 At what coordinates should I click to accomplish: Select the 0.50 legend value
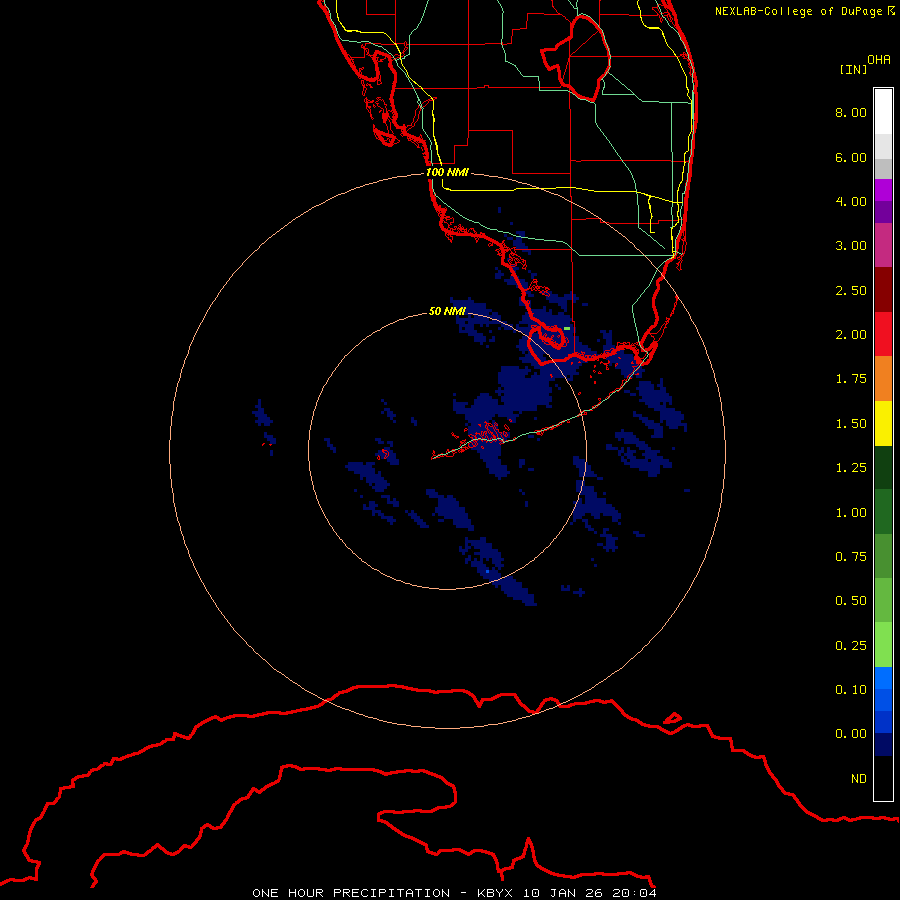click(851, 601)
